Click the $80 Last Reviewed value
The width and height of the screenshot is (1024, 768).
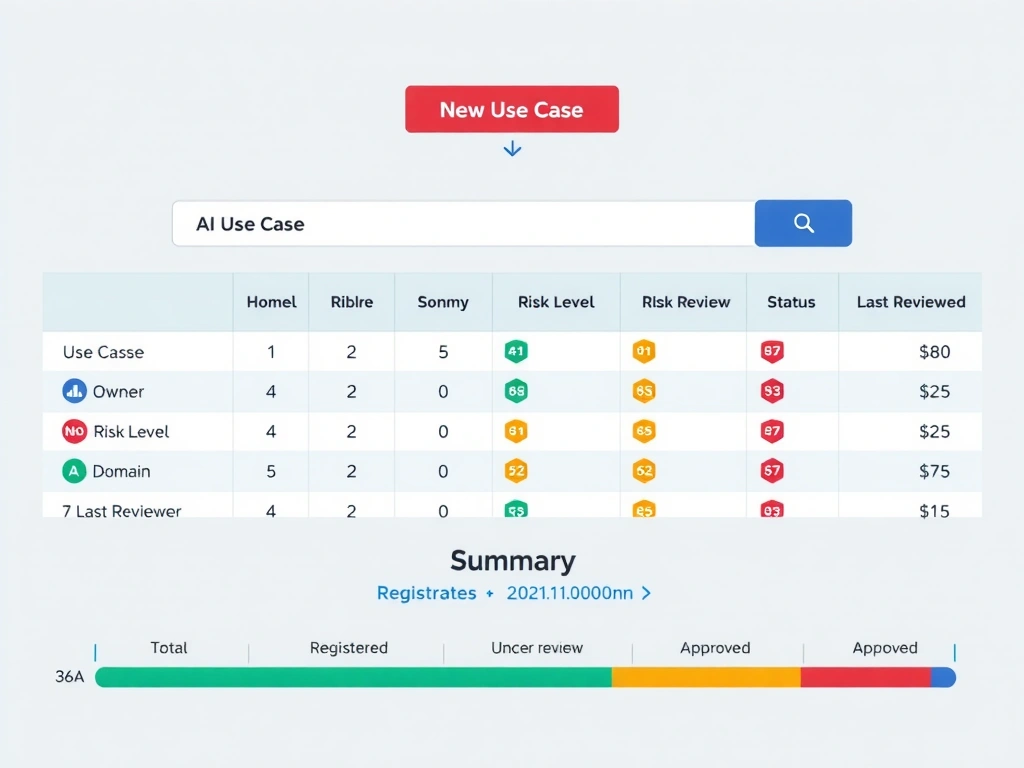tap(935, 352)
